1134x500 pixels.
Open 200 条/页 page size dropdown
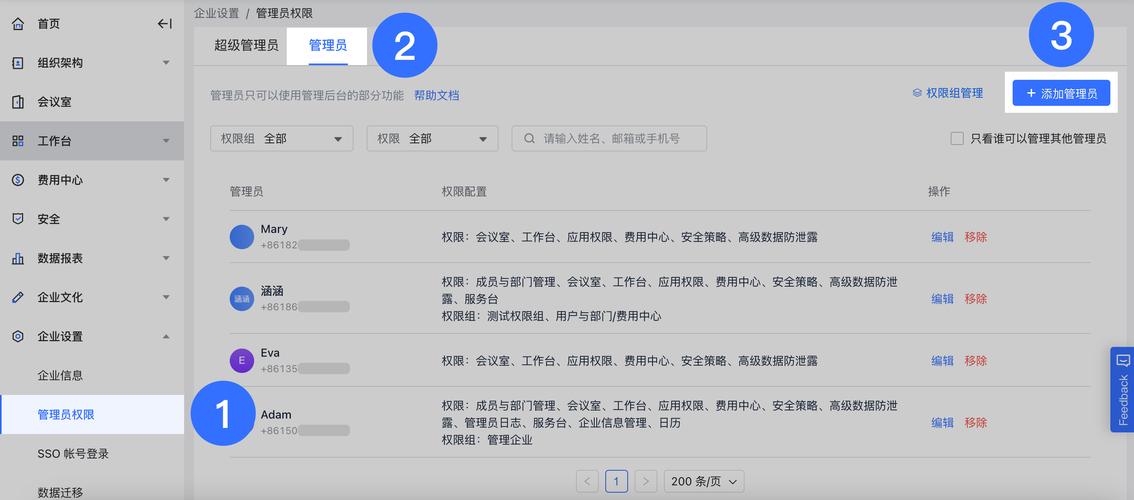pos(704,481)
